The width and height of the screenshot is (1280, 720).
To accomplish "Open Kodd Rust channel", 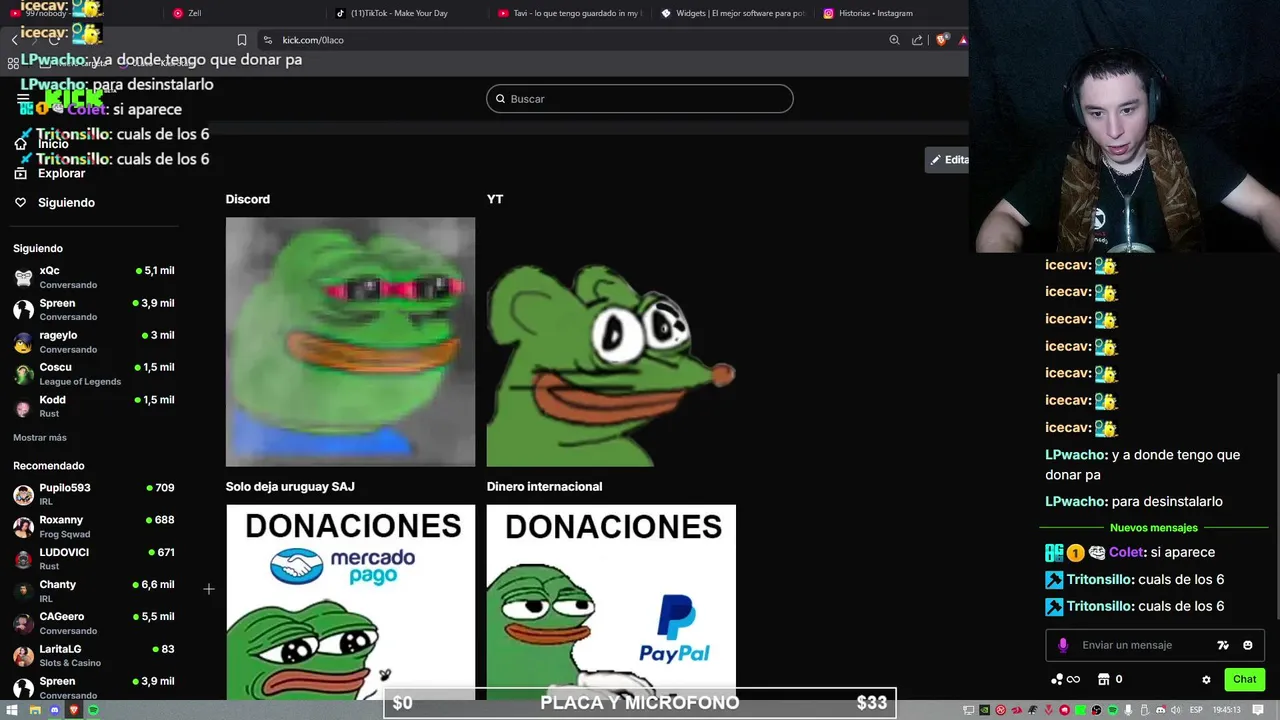I will [94, 406].
